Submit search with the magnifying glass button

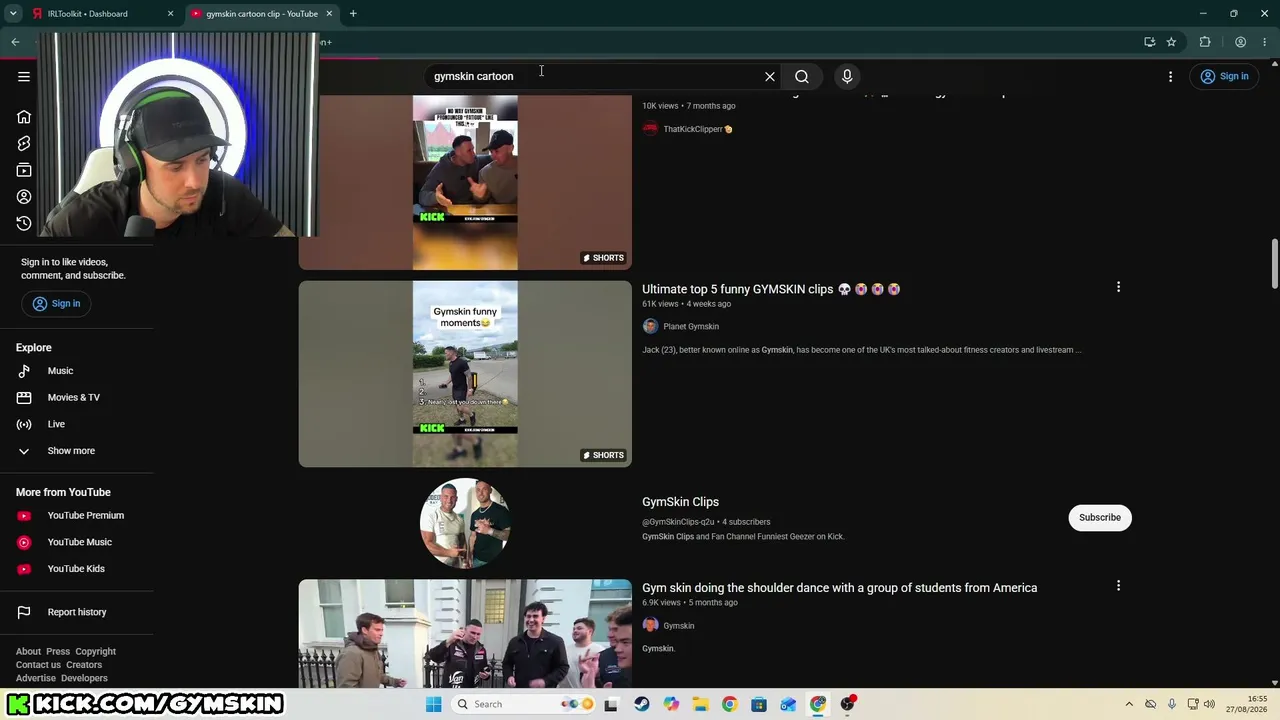[802, 77]
